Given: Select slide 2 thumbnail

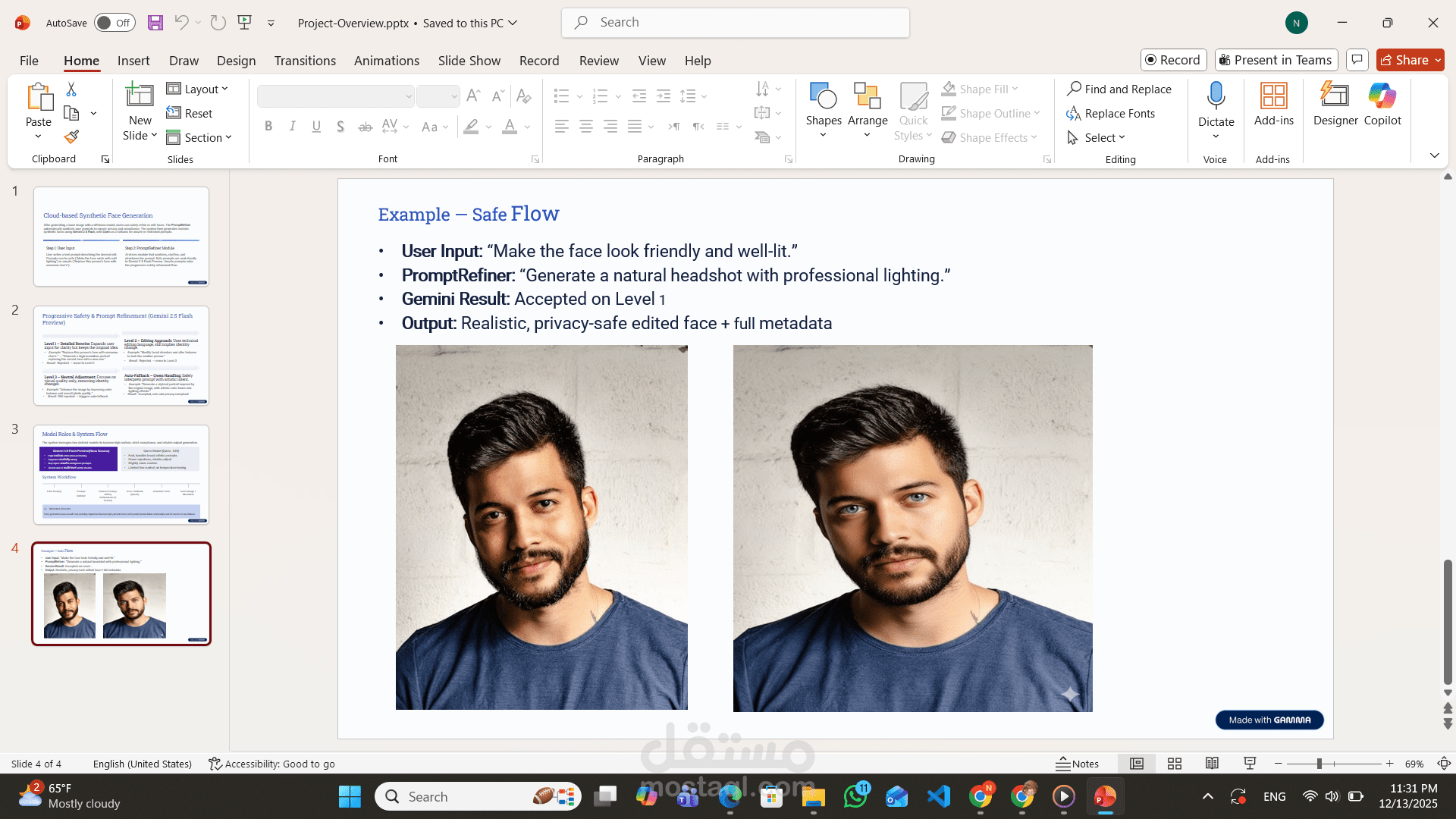Looking at the screenshot, I should click(121, 355).
